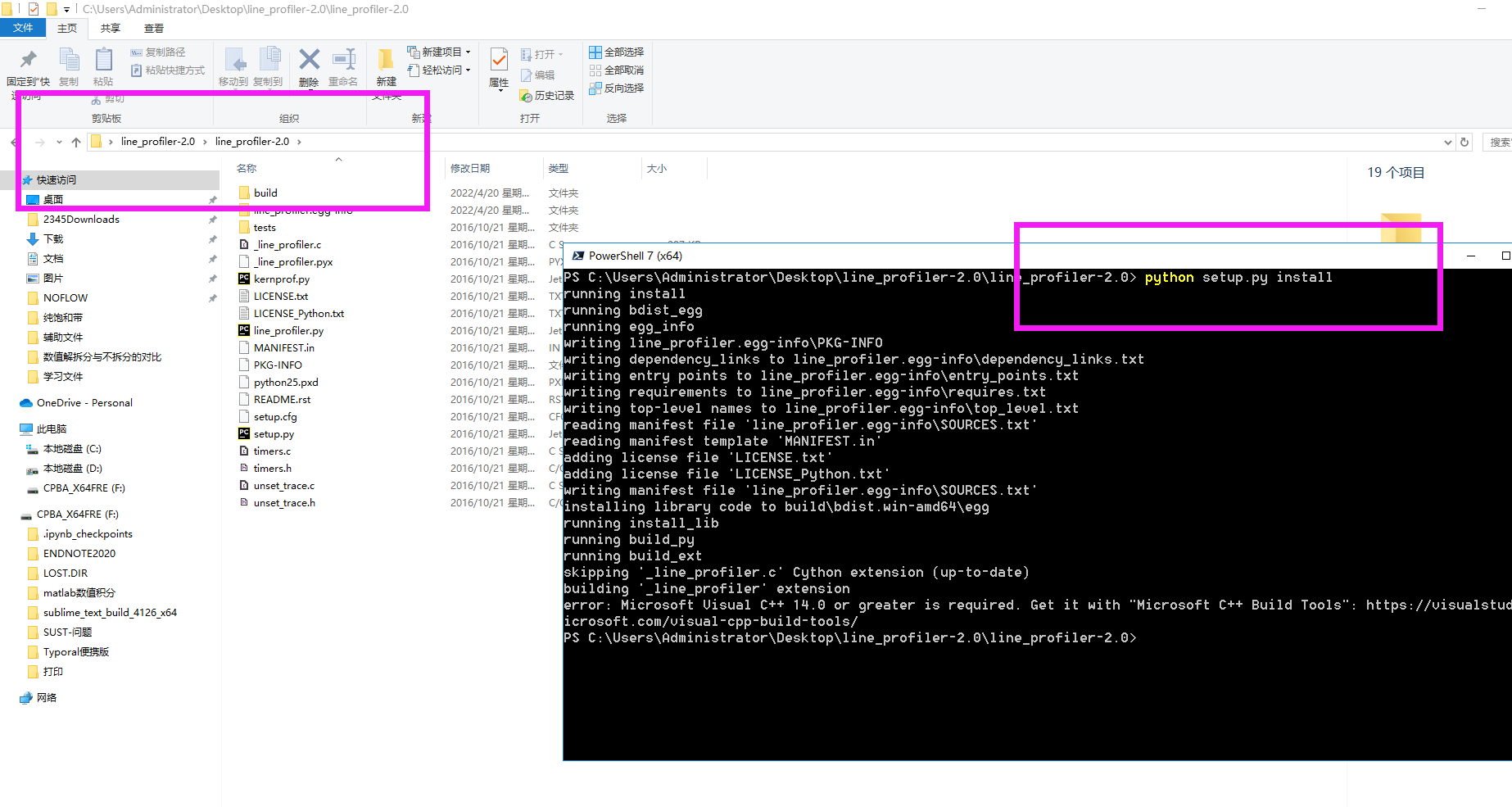Open Local Disk (D:) in sidebar
Image resolution: width=1512 pixels, height=807 pixels.
click(72, 469)
